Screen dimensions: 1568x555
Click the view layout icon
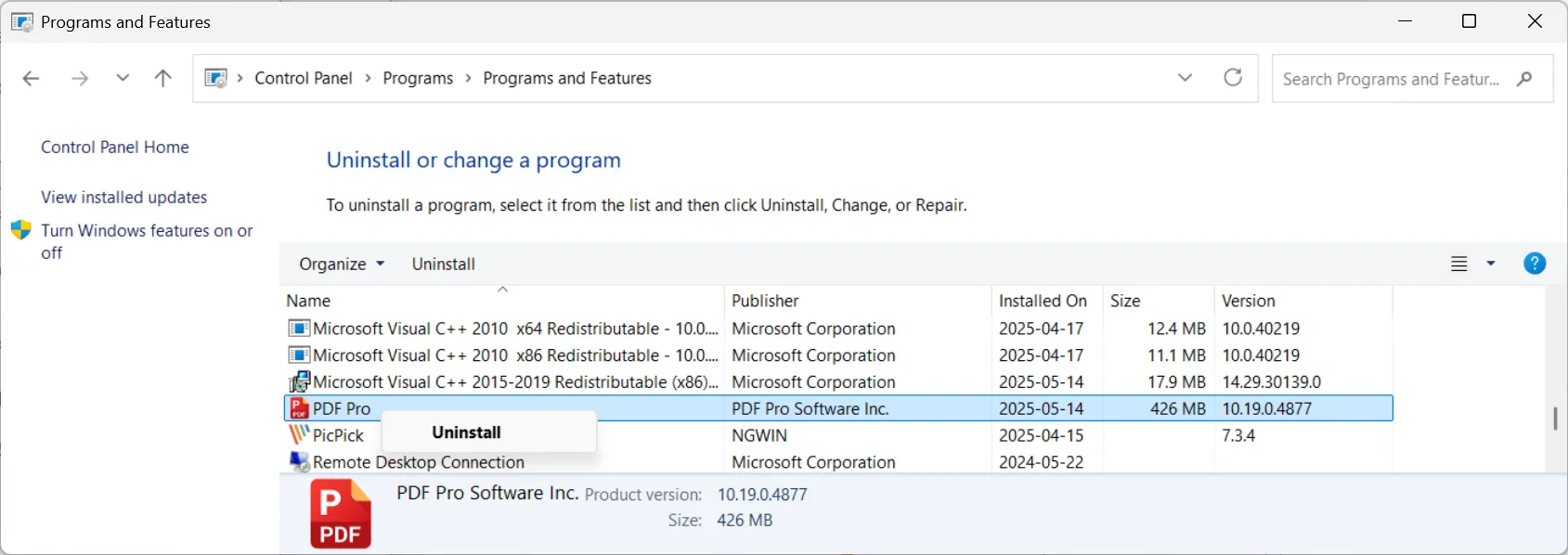(1459, 264)
